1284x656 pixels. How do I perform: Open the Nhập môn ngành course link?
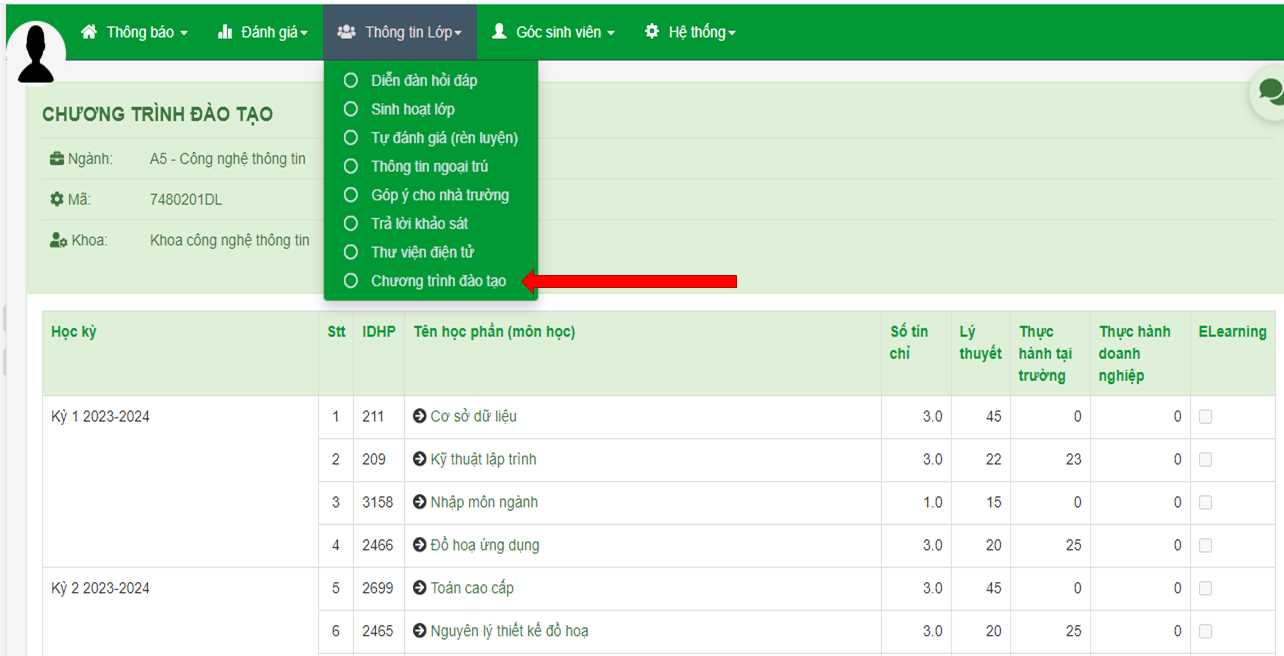[484, 502]
